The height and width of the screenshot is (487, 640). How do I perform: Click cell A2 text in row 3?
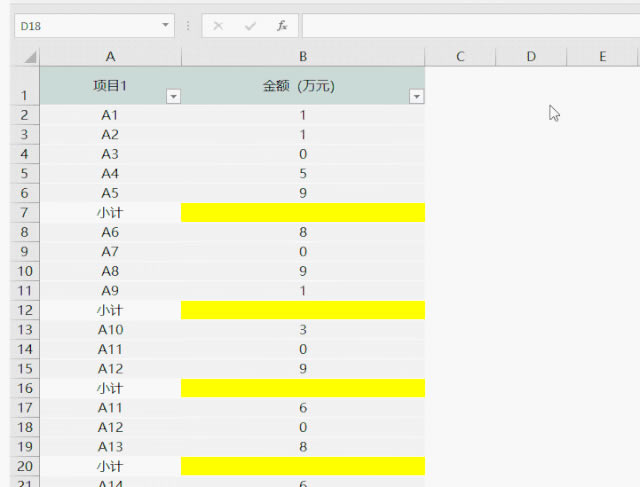coord(110,135)
